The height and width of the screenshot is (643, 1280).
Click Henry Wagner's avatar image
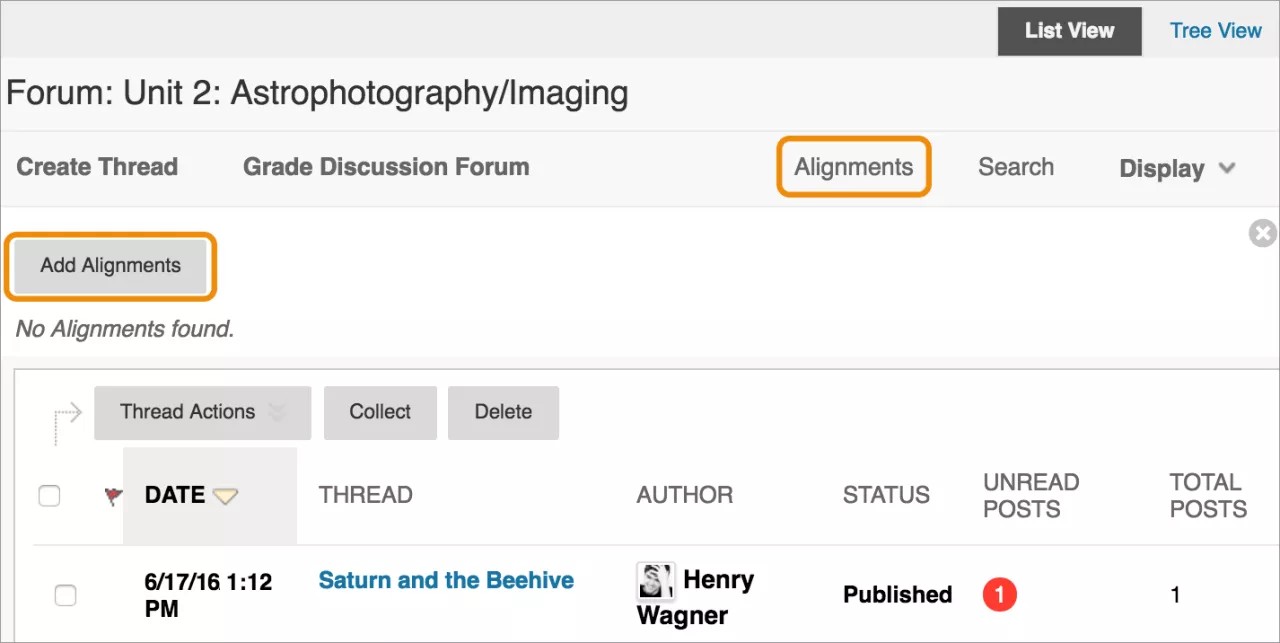(x=655, y=581)
